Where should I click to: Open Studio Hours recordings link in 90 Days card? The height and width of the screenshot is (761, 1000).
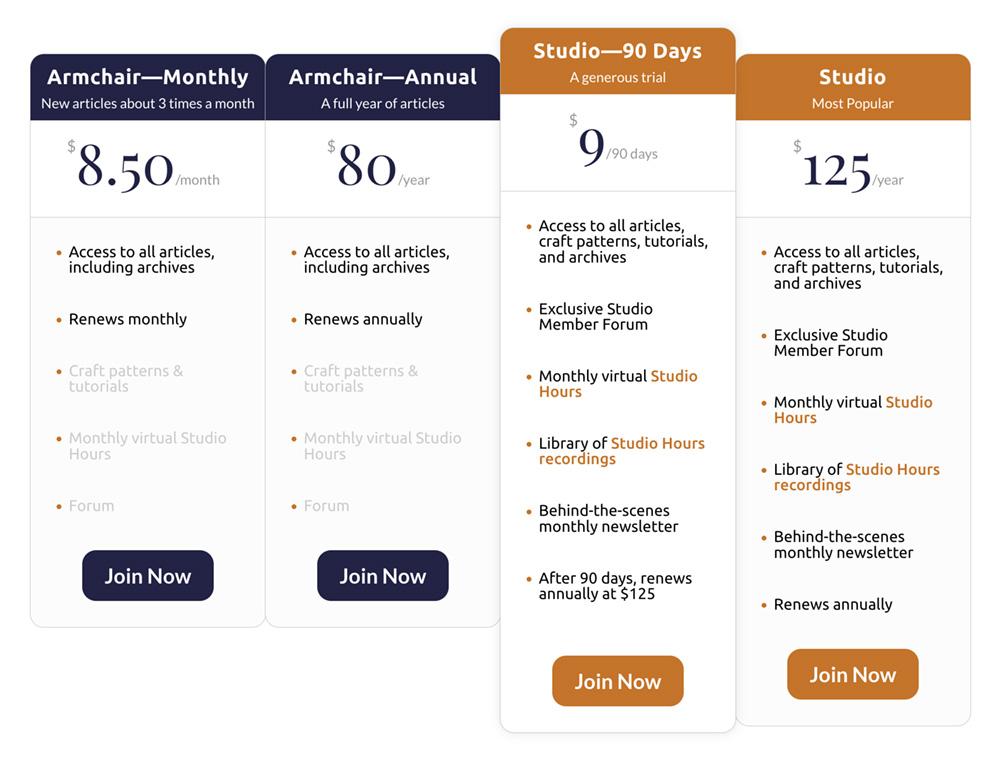coord(622,451)
